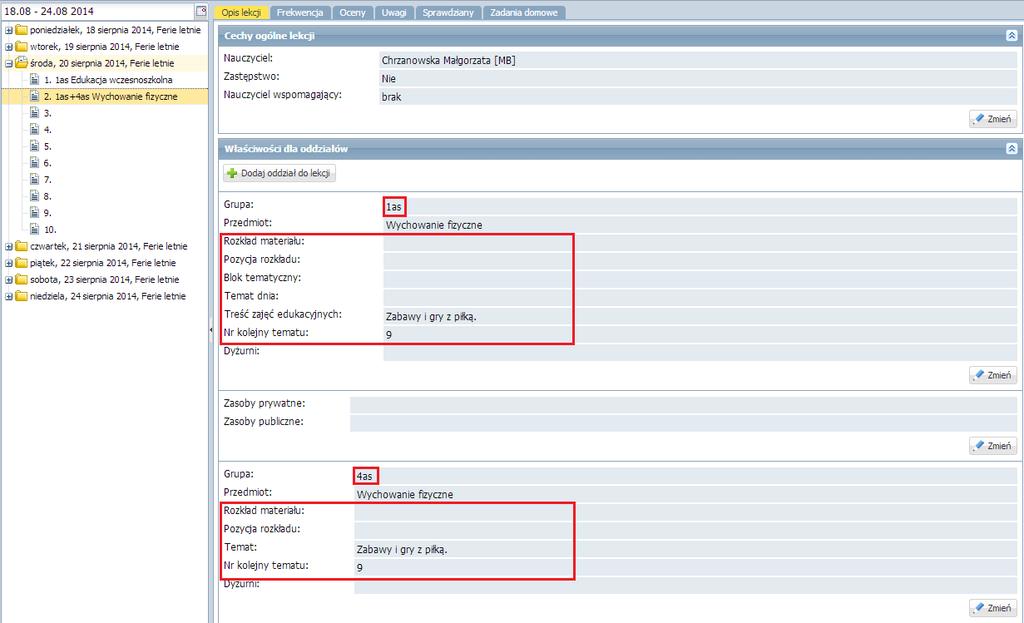
Task: Click the document icon of lesson slot 5.
Action: (35, 146)
